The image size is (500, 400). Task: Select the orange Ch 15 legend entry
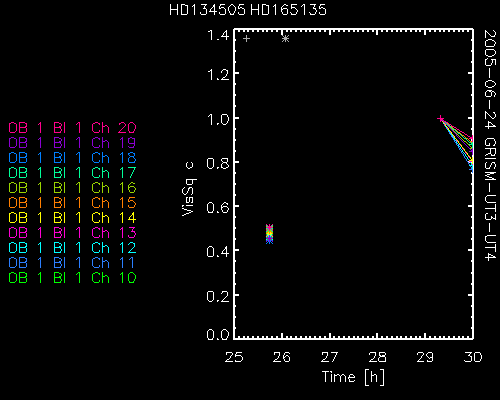(72, 203)
